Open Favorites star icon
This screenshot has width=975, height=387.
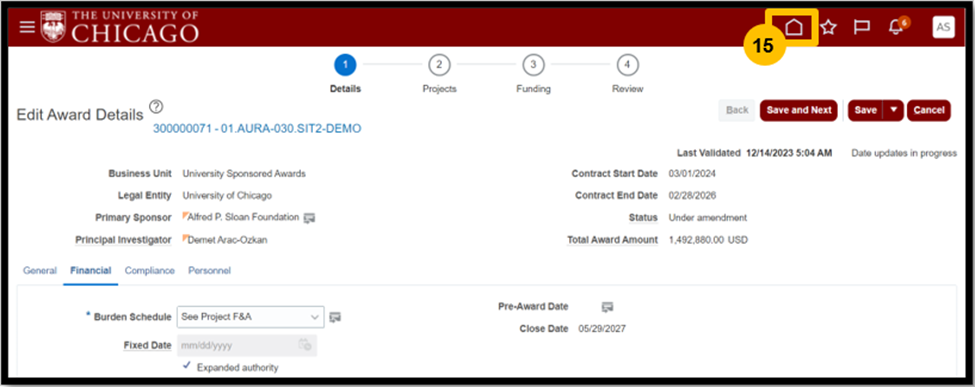click(x=828, y=27)
